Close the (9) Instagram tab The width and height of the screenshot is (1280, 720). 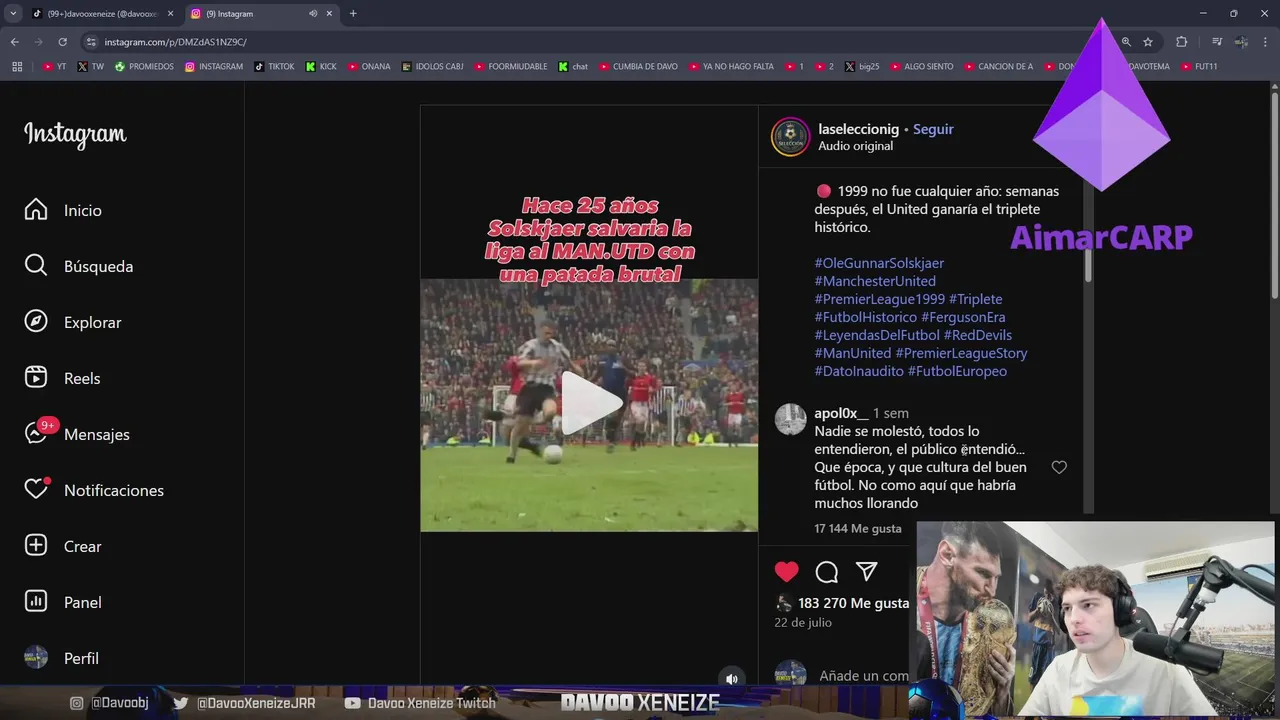pyautogui.click(x=329, y=14)
